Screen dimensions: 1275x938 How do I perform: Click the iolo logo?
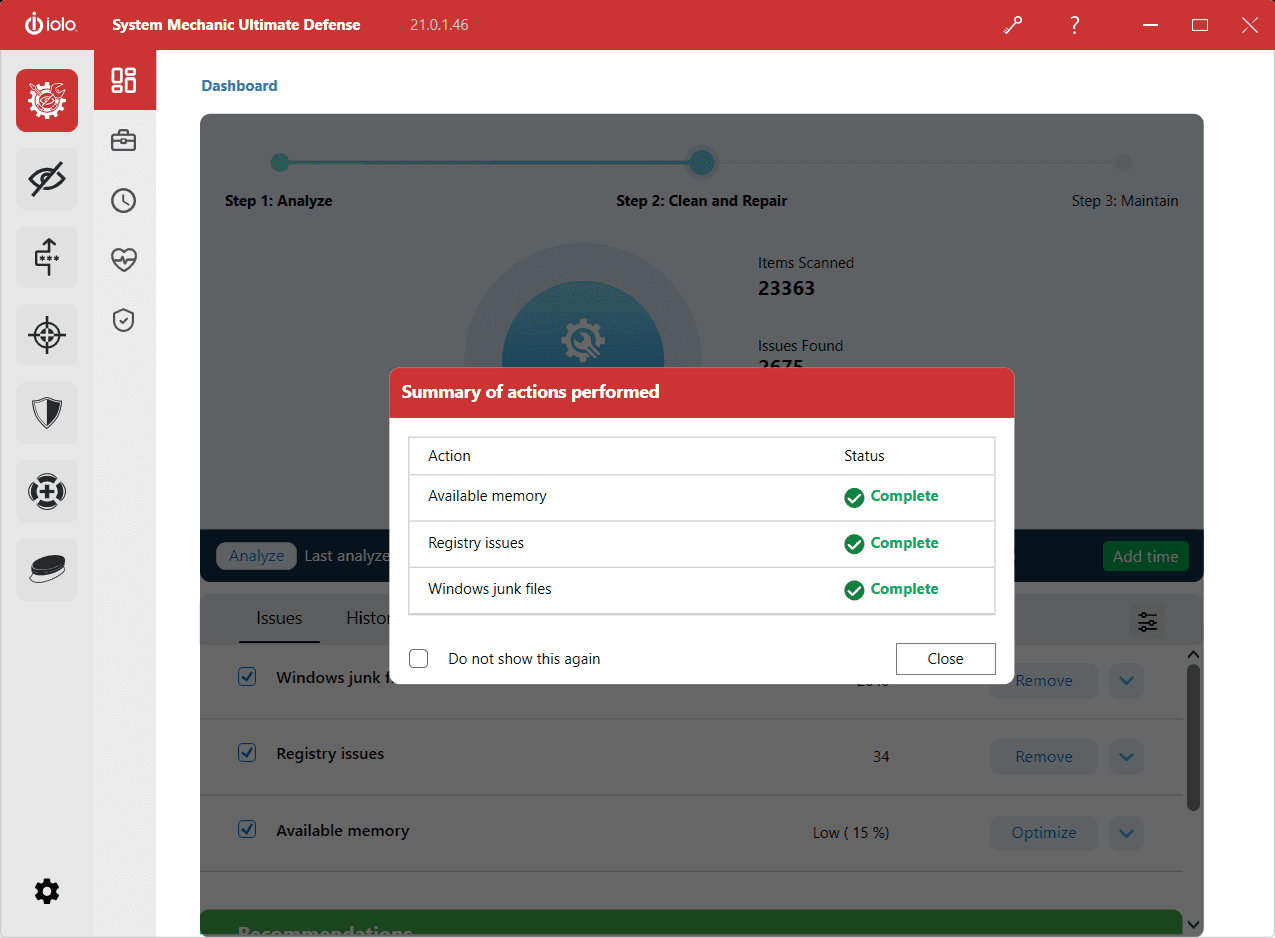point(52,25)
